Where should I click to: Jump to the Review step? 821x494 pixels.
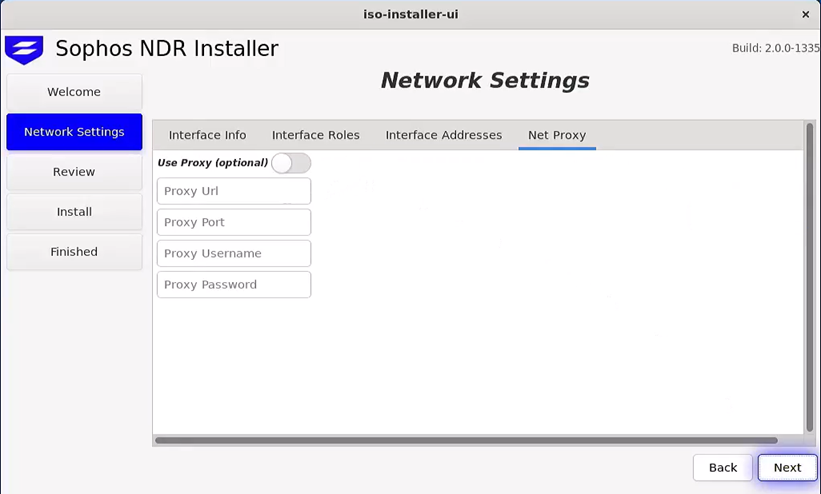click(74, 172)
